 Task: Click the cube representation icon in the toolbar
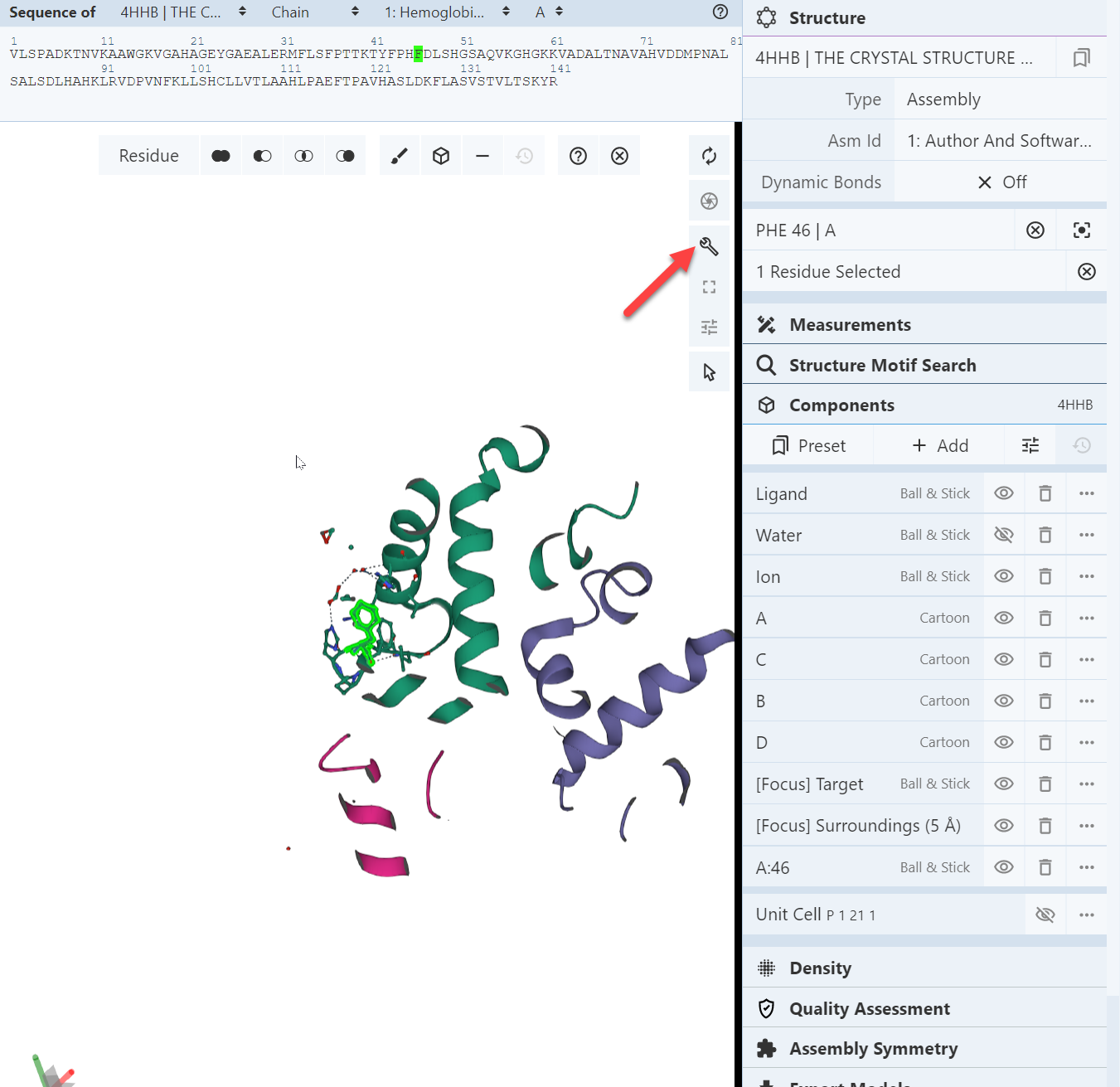(x=440, y=155)
